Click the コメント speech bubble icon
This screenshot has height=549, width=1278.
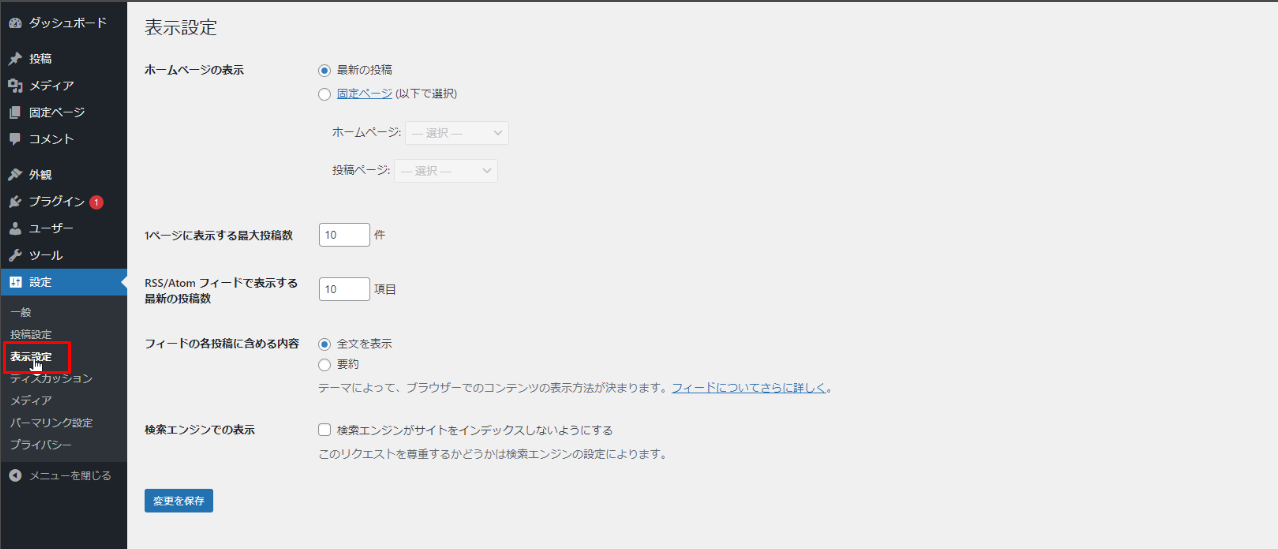[15, 139]
